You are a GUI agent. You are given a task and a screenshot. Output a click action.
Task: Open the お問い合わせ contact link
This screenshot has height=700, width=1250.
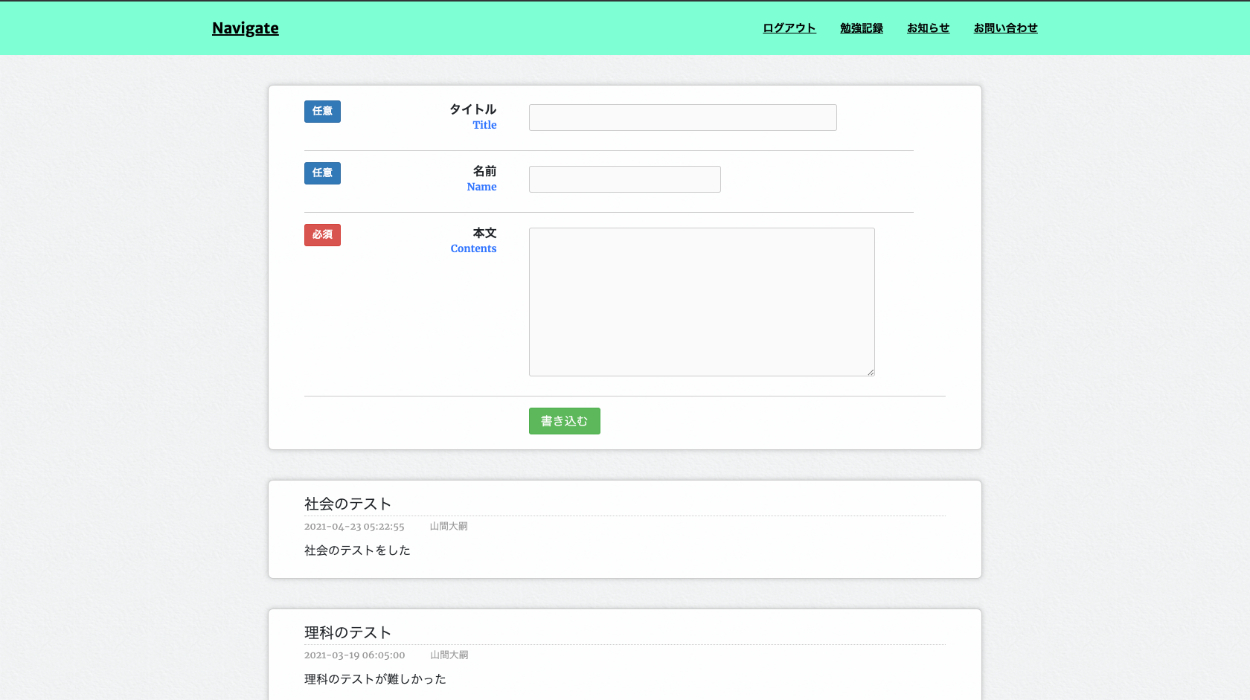pos(1005,28)
